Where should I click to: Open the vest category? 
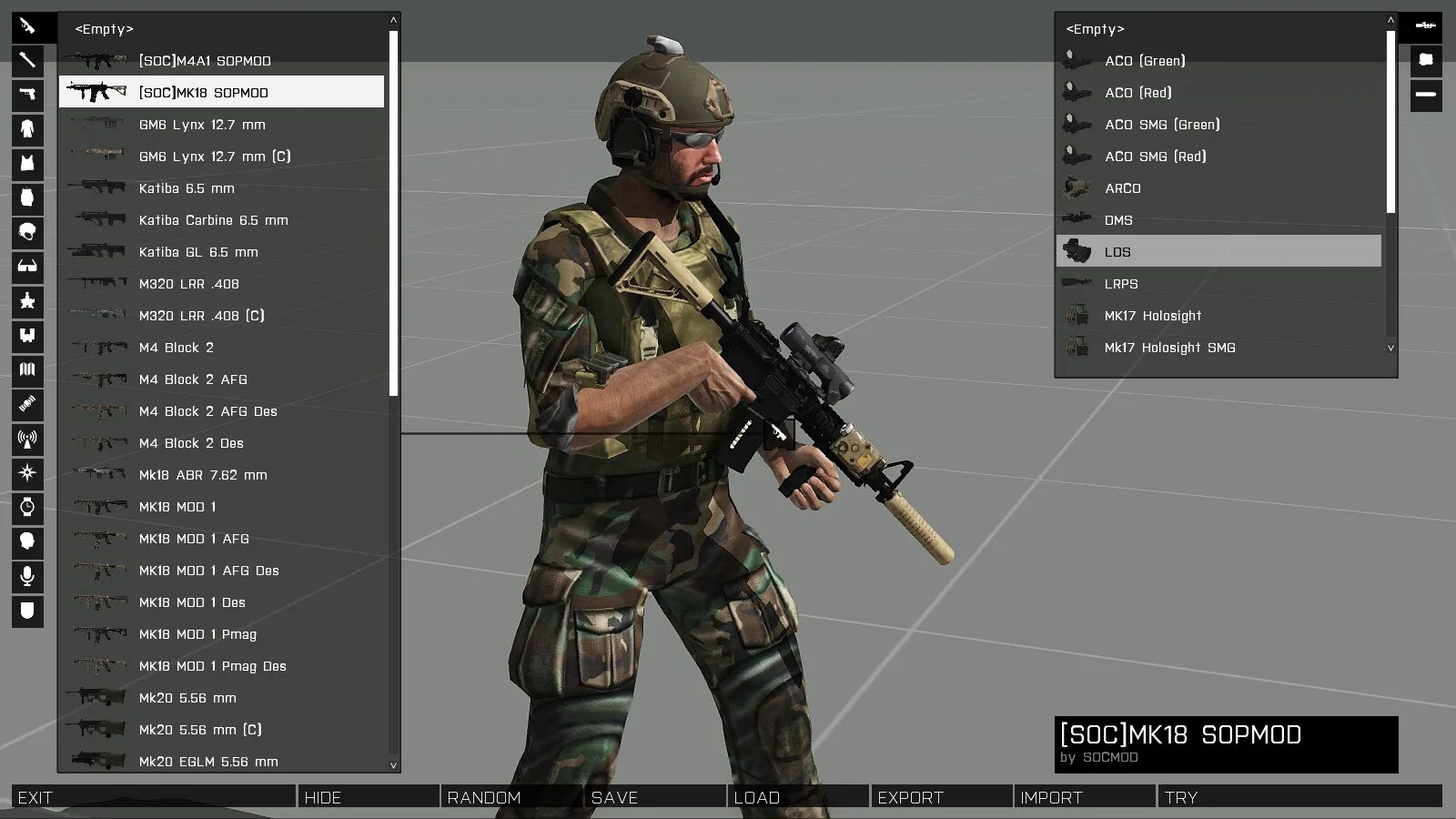pyautogui.click(x=27, y=164)
